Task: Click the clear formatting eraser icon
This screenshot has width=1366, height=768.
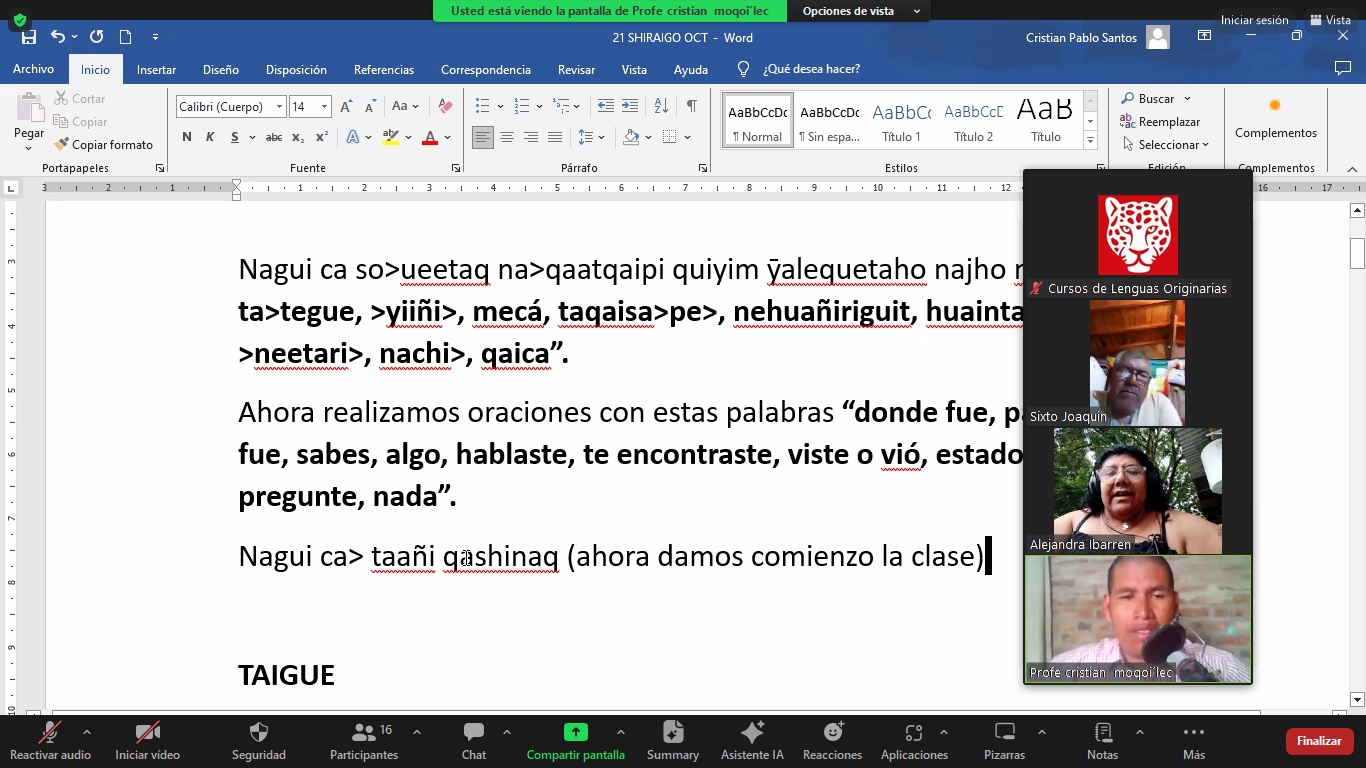Action: (x=446, y=106)
